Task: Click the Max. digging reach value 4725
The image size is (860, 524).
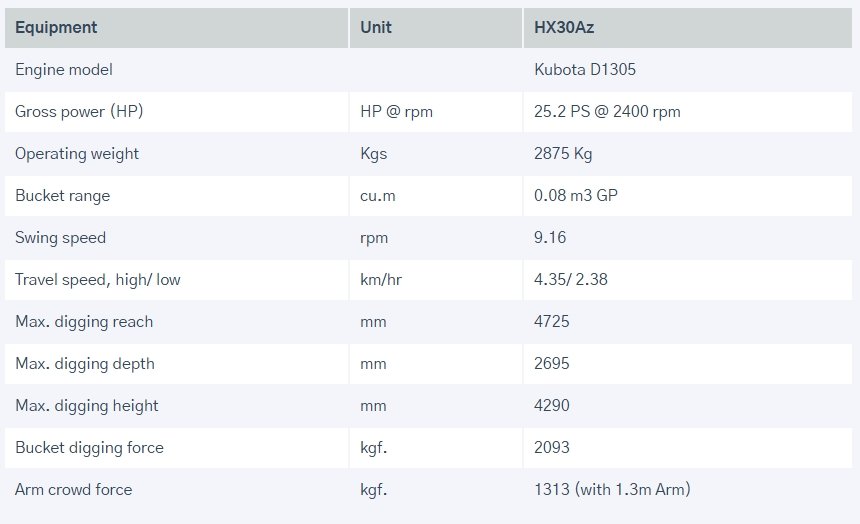Action: tap(552, 322)
